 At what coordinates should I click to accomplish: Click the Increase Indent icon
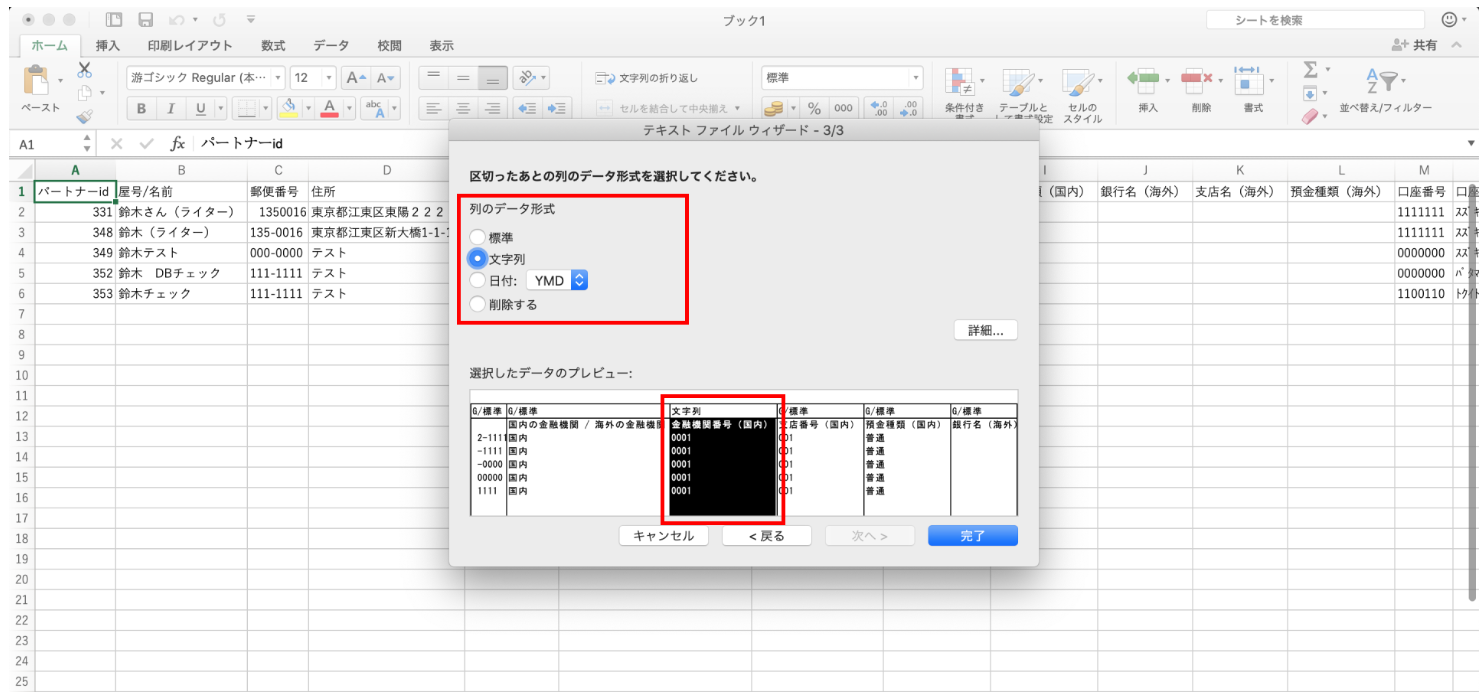tap(558, 109)
